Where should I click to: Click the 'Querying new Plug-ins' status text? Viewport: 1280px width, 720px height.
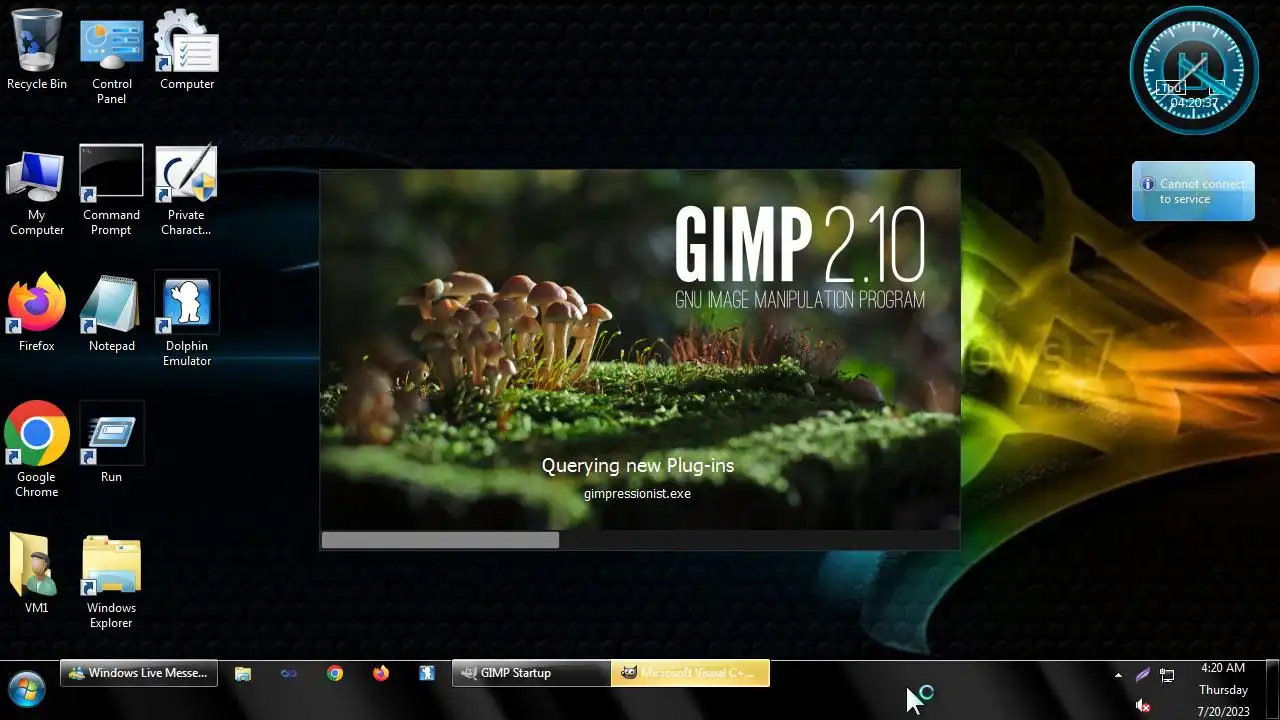coord(638,466)
